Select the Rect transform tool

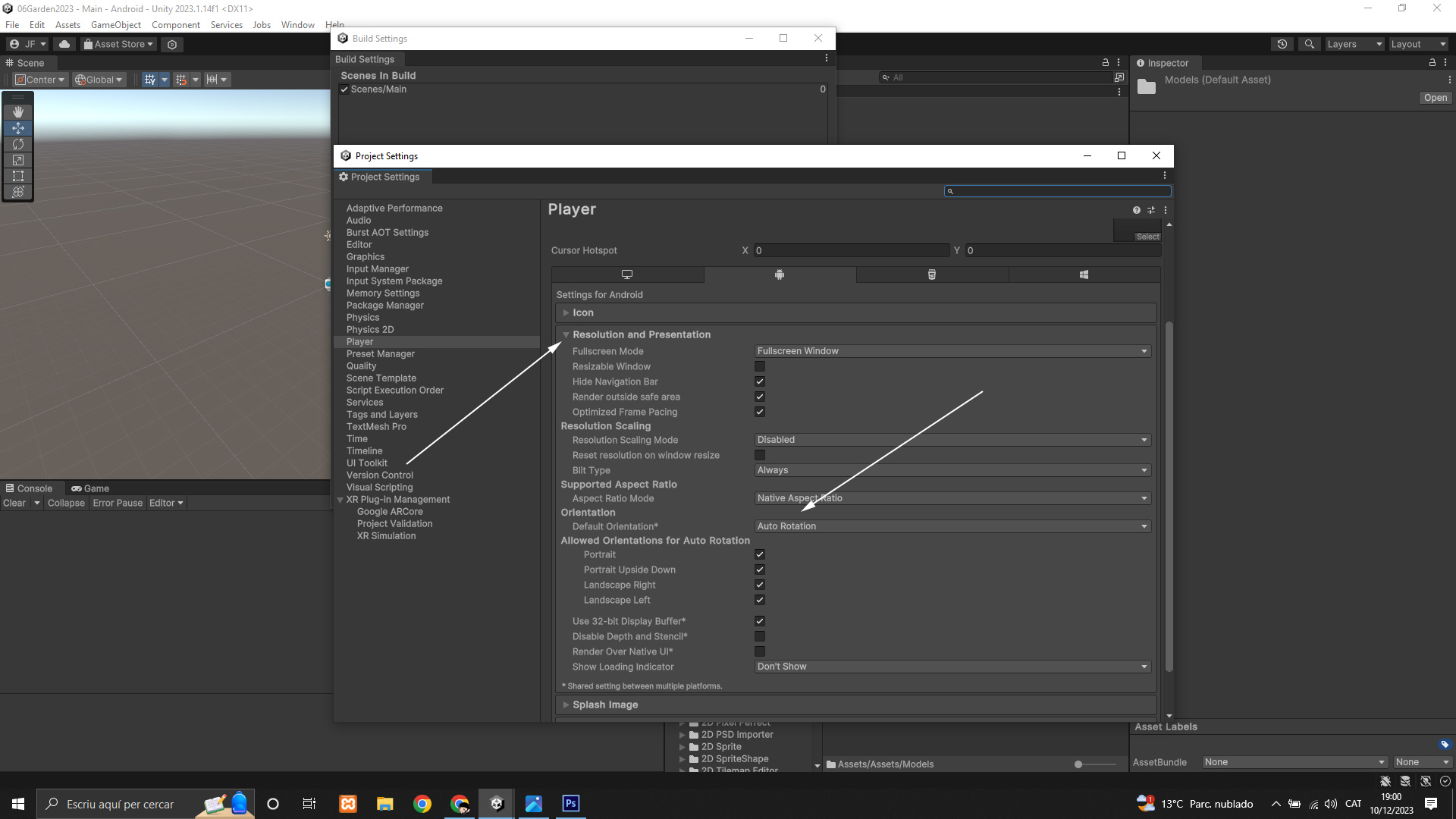(x=18, y=176)
